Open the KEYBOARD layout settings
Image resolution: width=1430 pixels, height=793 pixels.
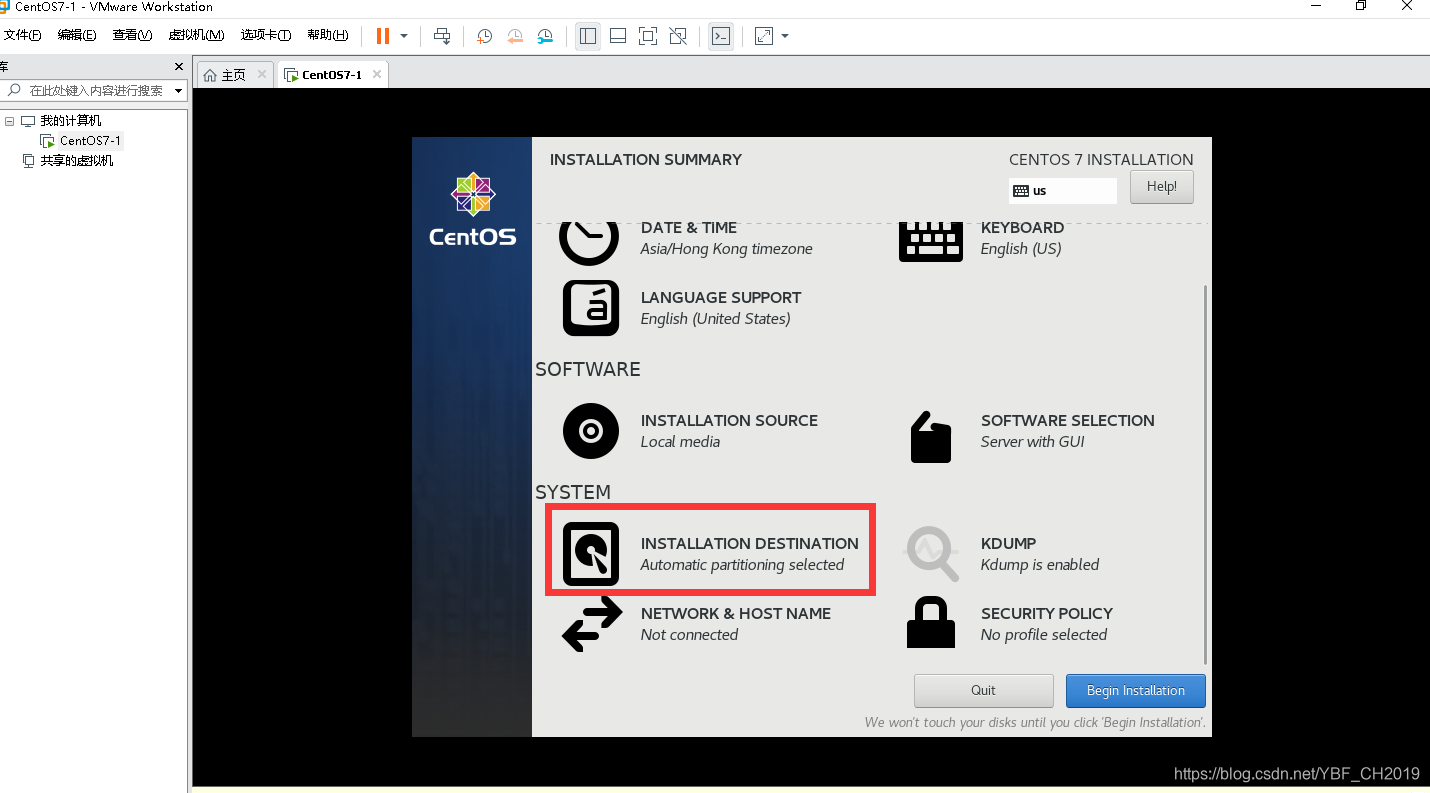[981, 238]
